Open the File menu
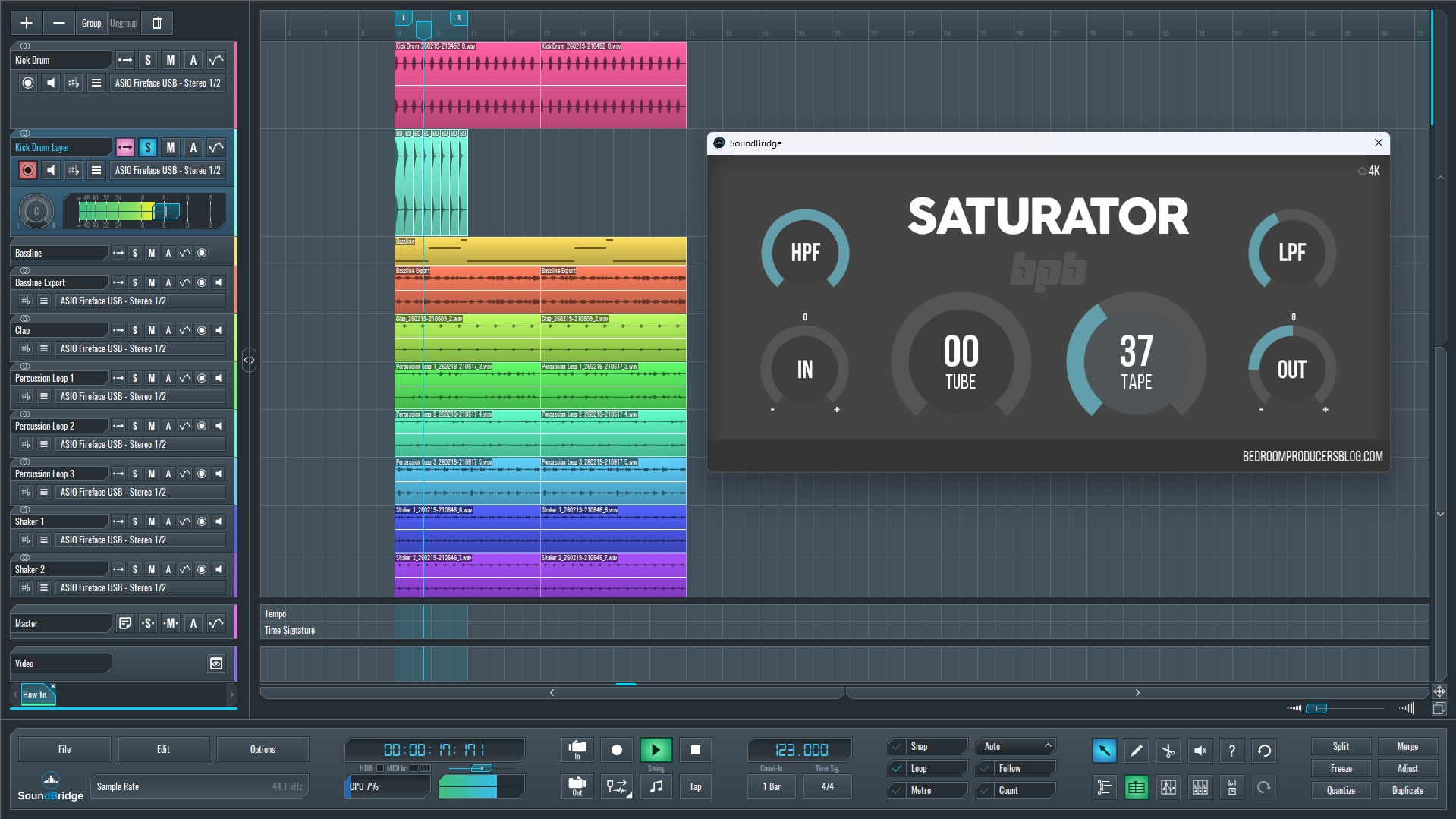The image size is (1456, 819). [x=64, y=750]
